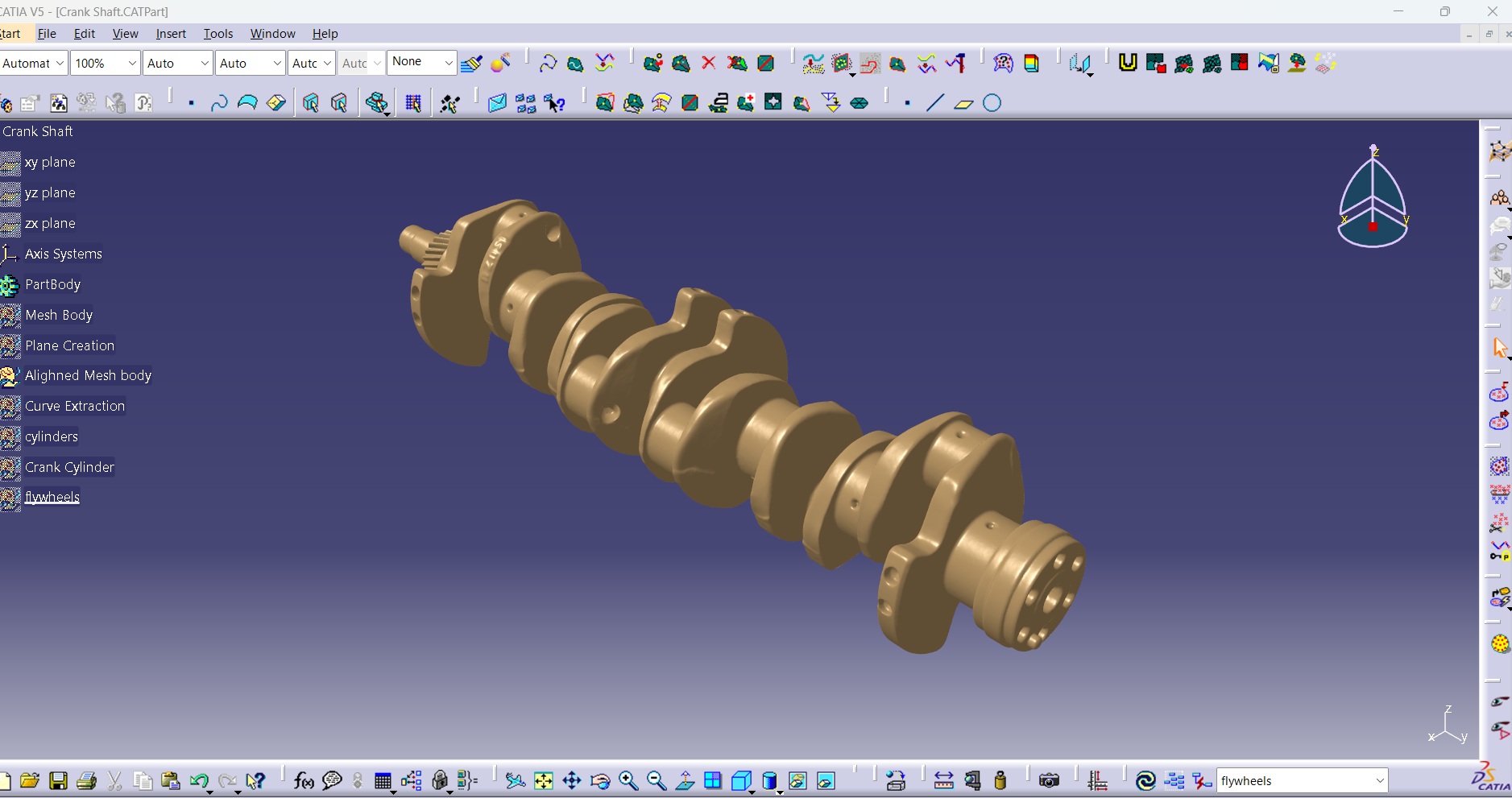Click the Zoom Out magnifier
The height and width of the screenshot is (798, 1512).
tap(657, 780)
